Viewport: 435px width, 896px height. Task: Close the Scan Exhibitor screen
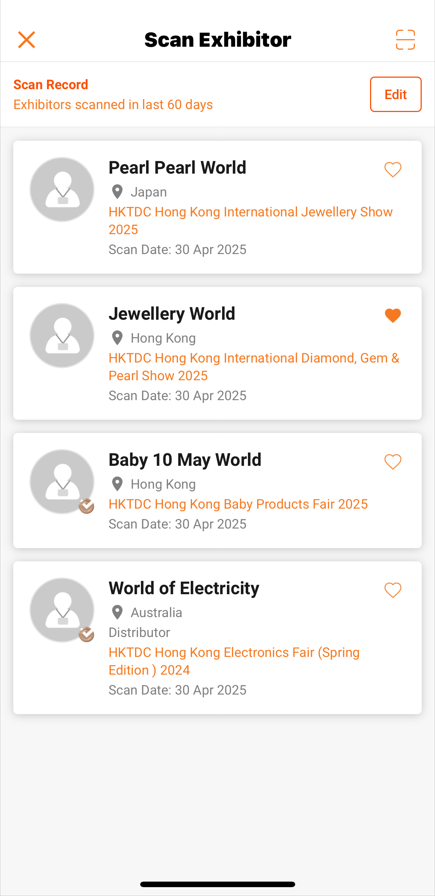pos(26,39)
